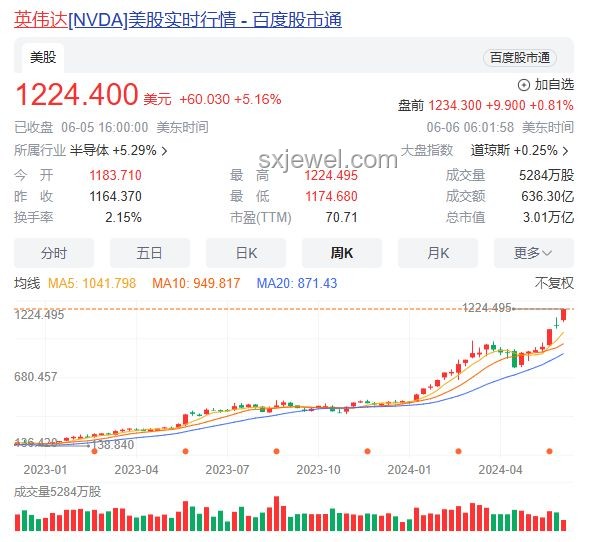This screenshot has width=590, height=542.
Task: Click the orange event dot near 138.840
Action: [94, 451]
